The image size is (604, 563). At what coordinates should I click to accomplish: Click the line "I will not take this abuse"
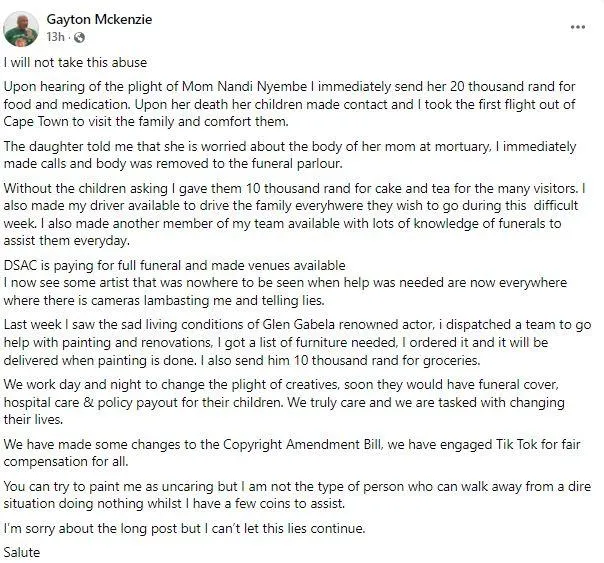pos(75,62)
